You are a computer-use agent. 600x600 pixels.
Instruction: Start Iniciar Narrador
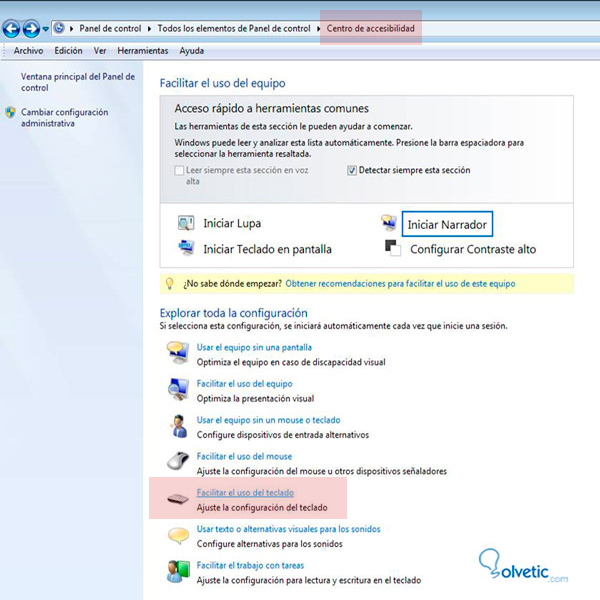point(447,224)
